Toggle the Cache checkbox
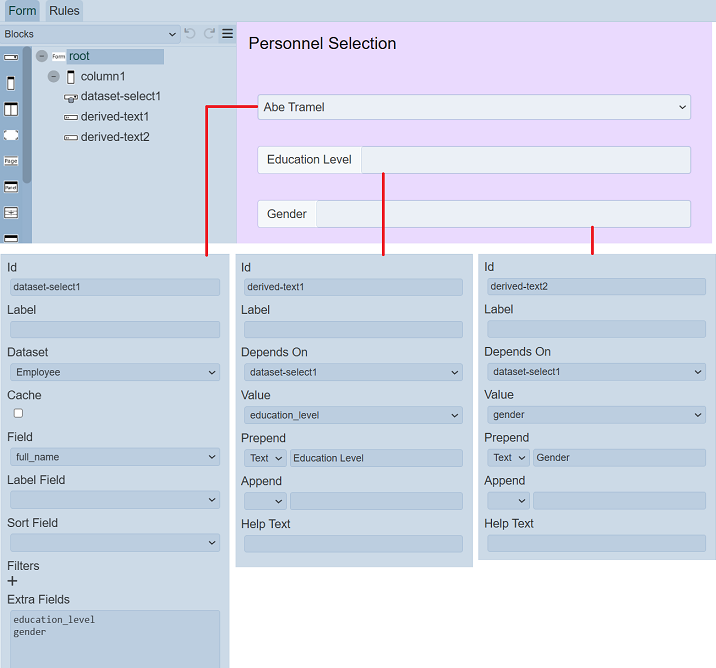The image size is (716, 668). (18, 413)
